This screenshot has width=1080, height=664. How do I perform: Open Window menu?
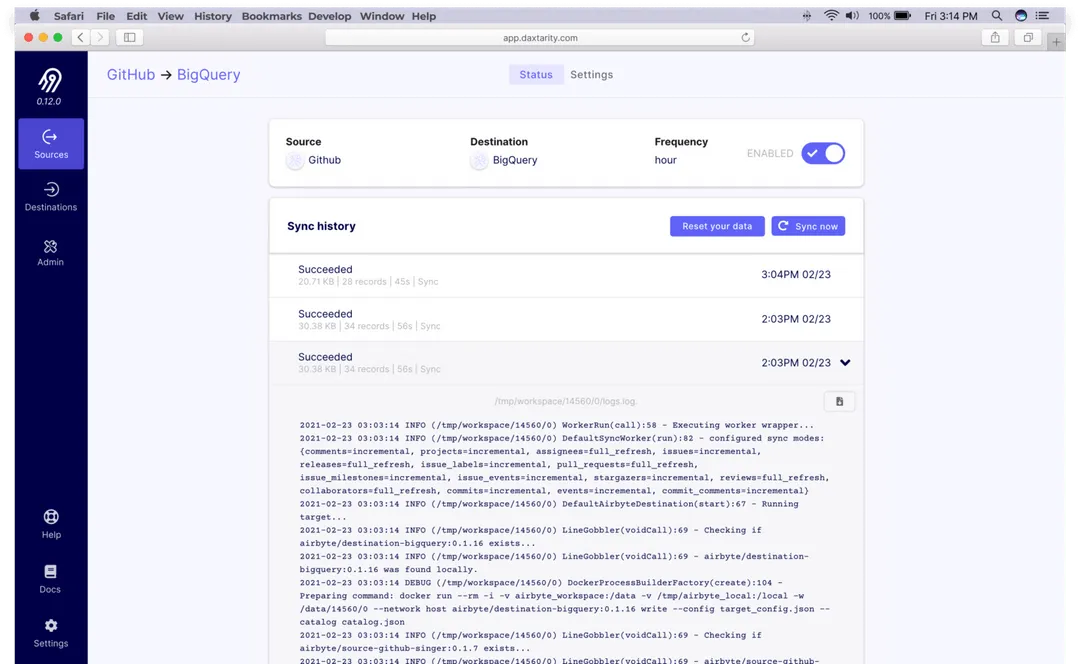pyautogui.click(x=382, y=16)
